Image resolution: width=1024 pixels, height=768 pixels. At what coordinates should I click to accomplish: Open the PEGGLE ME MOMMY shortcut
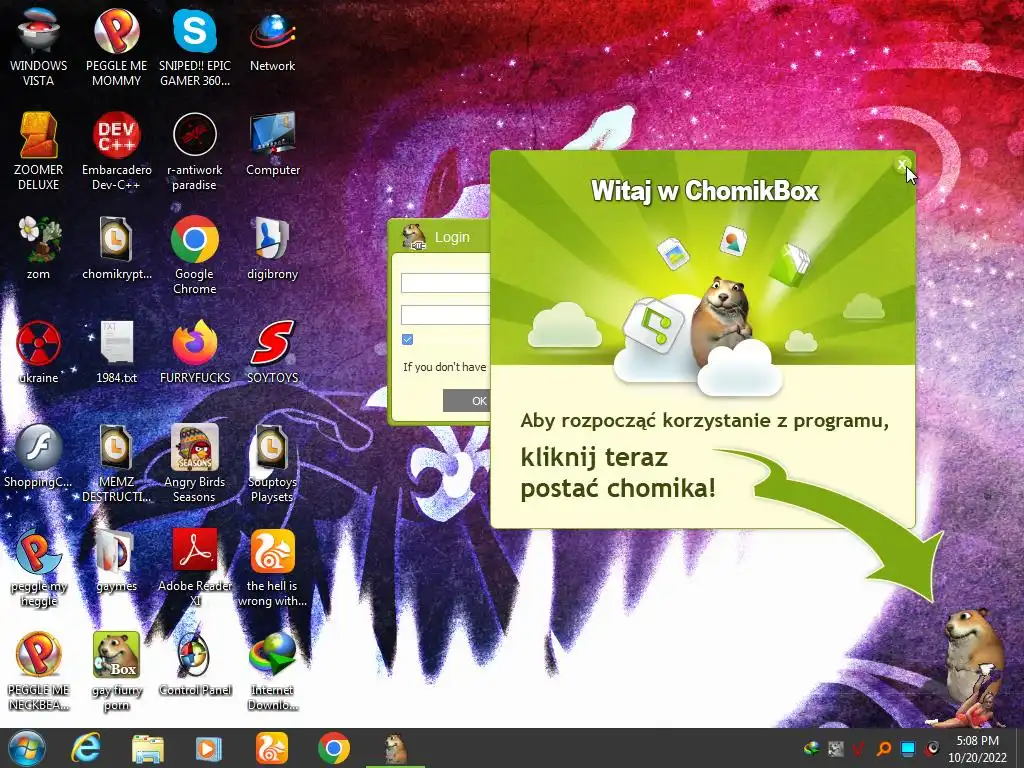116,30
